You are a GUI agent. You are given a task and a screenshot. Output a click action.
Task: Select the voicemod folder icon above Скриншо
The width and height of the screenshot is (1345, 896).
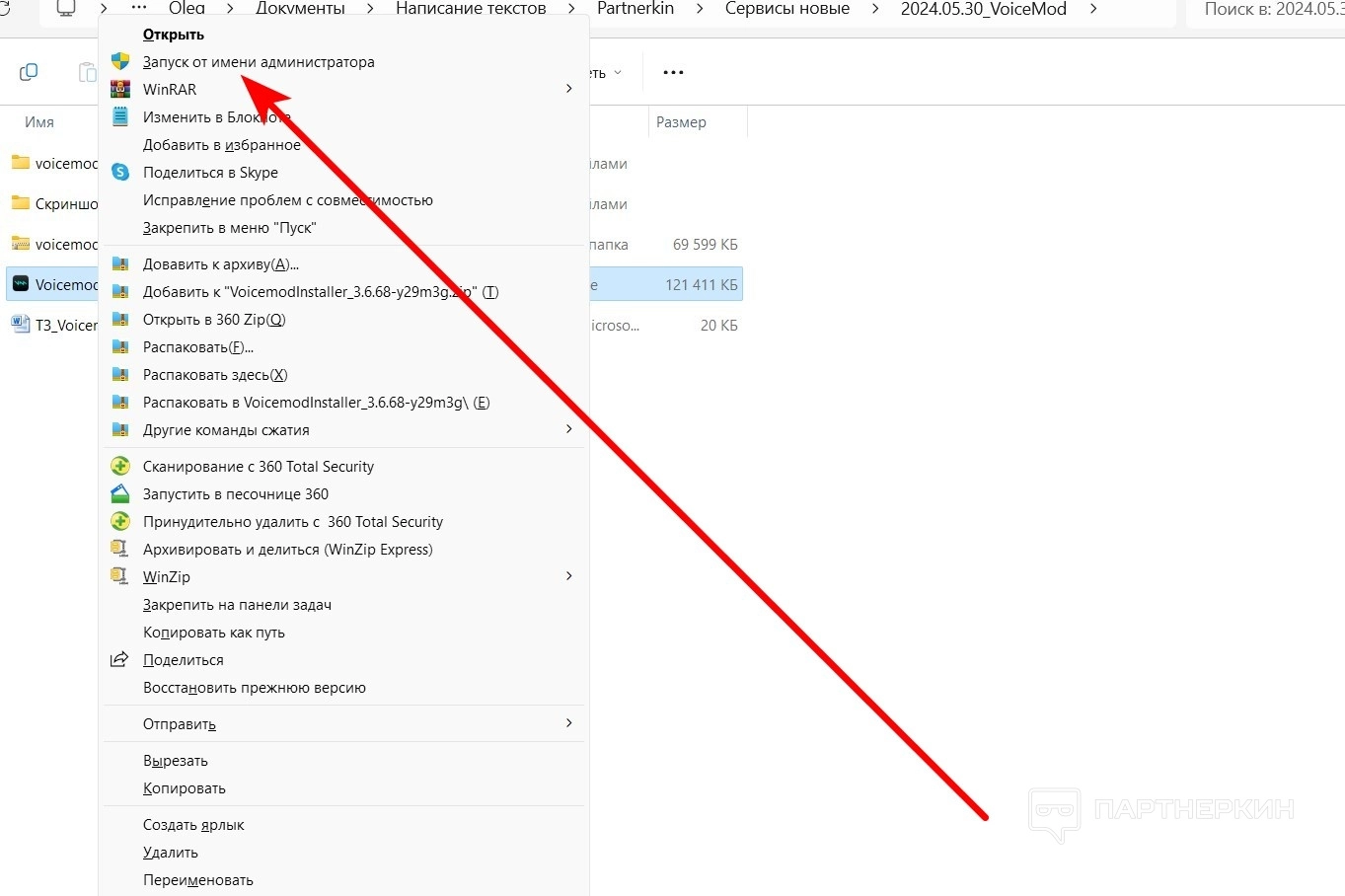tap(20, 163)
